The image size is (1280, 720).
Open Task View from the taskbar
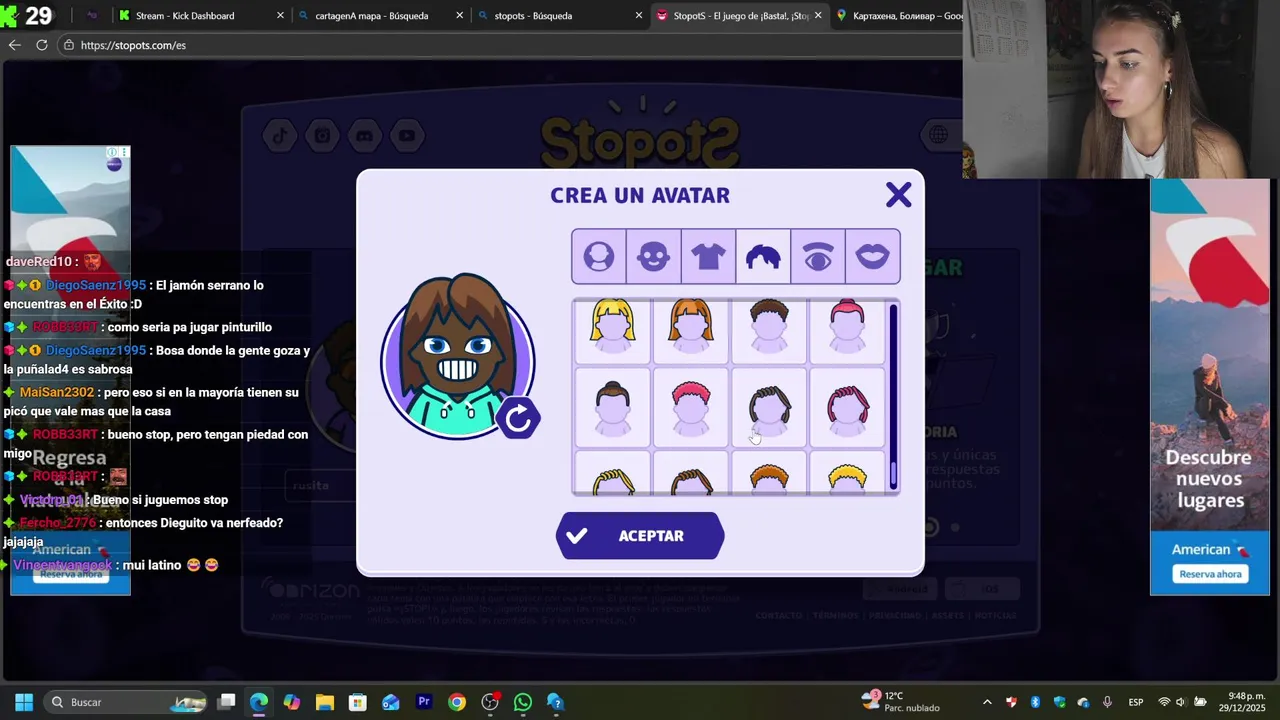[227, 702]
